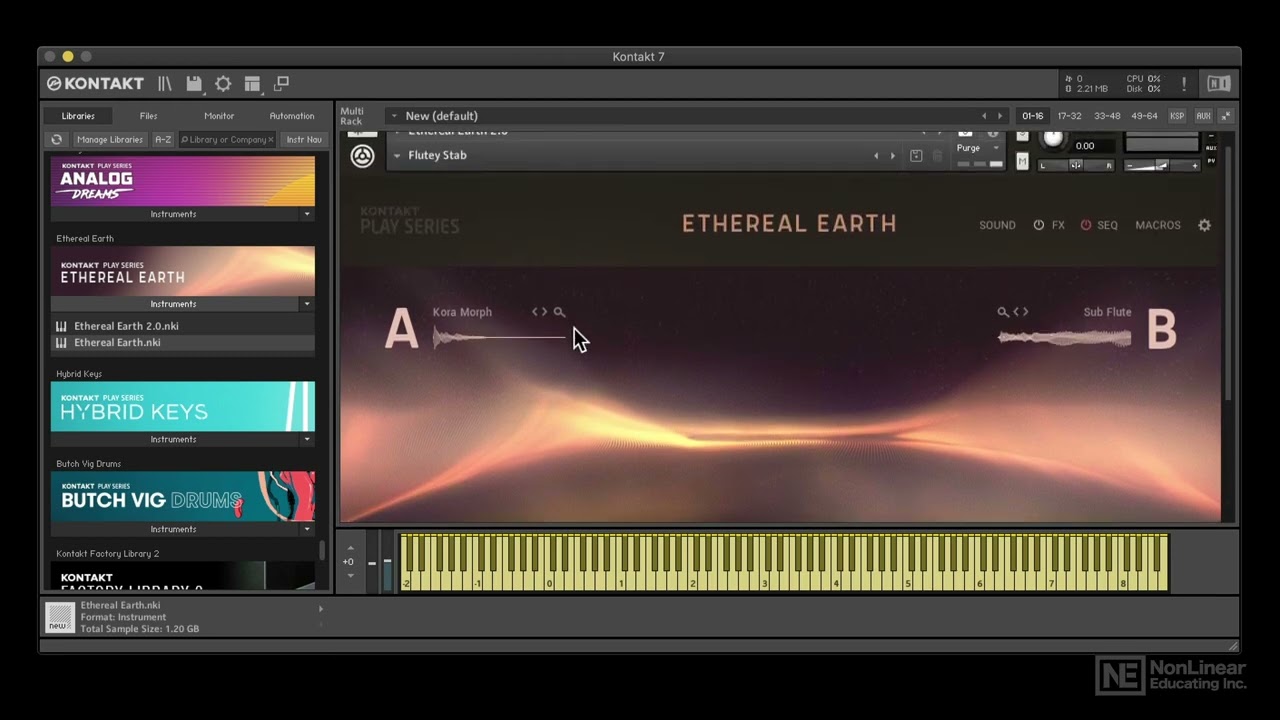Open Ethereal Earth instrument settings cog
The width and height of the screenshot is (1280, 720).
pos(1204,225)
